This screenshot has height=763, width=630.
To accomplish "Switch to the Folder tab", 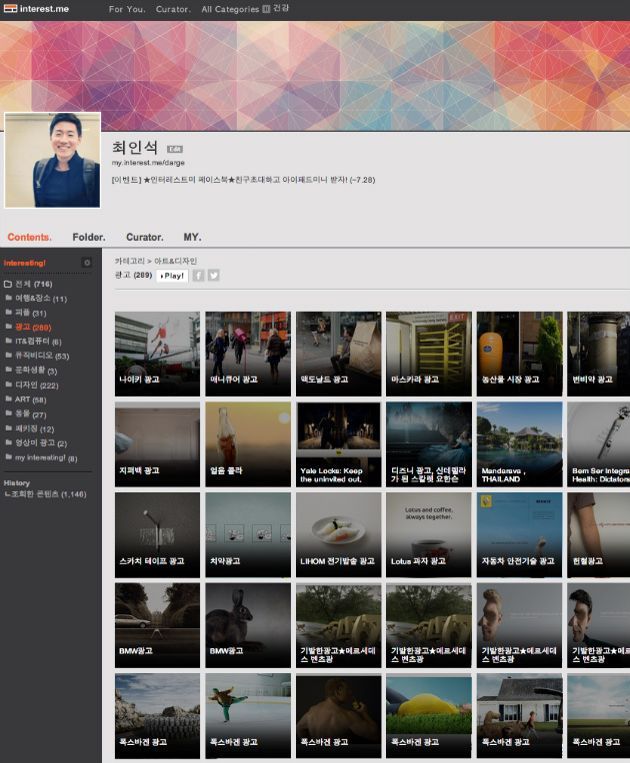I will tap(89, 237).
